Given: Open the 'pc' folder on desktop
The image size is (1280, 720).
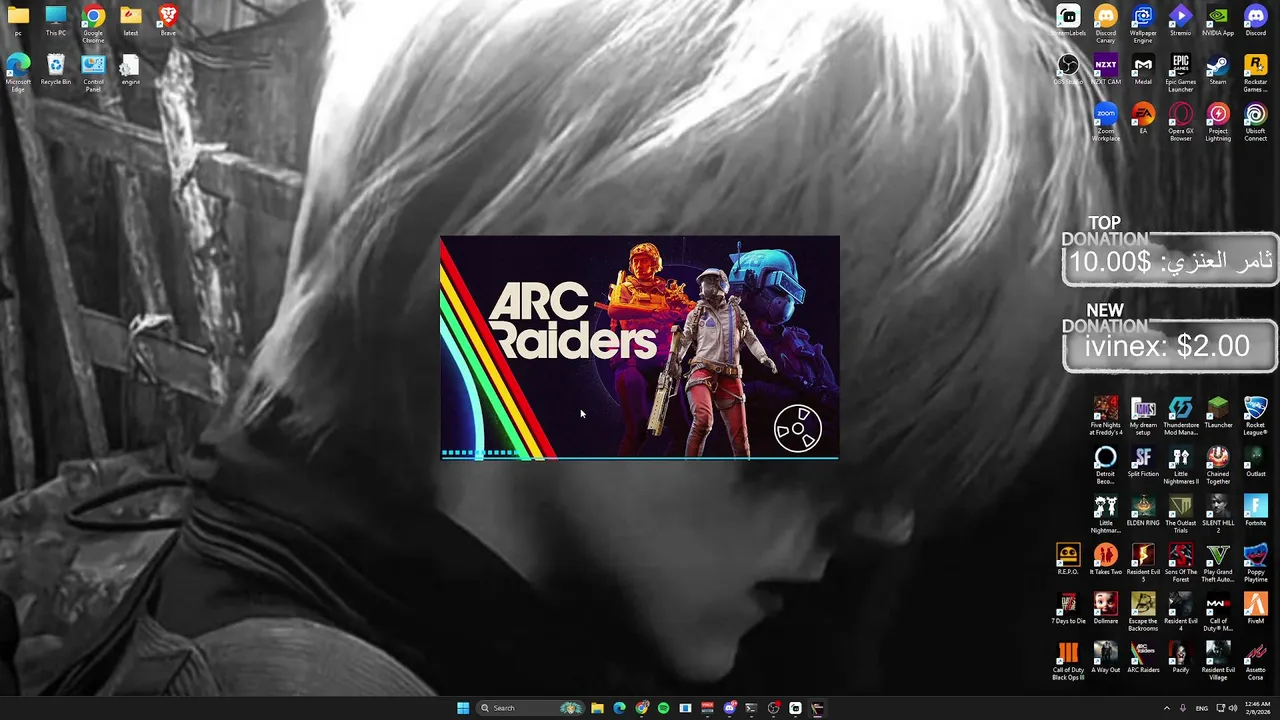Looking at the screenshot, I should [18, 21].
